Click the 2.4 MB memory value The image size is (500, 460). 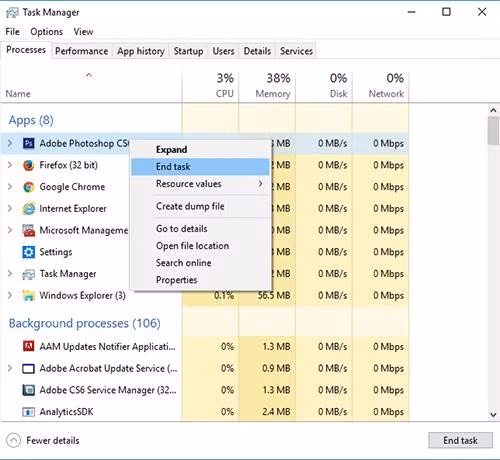(276, 412)
